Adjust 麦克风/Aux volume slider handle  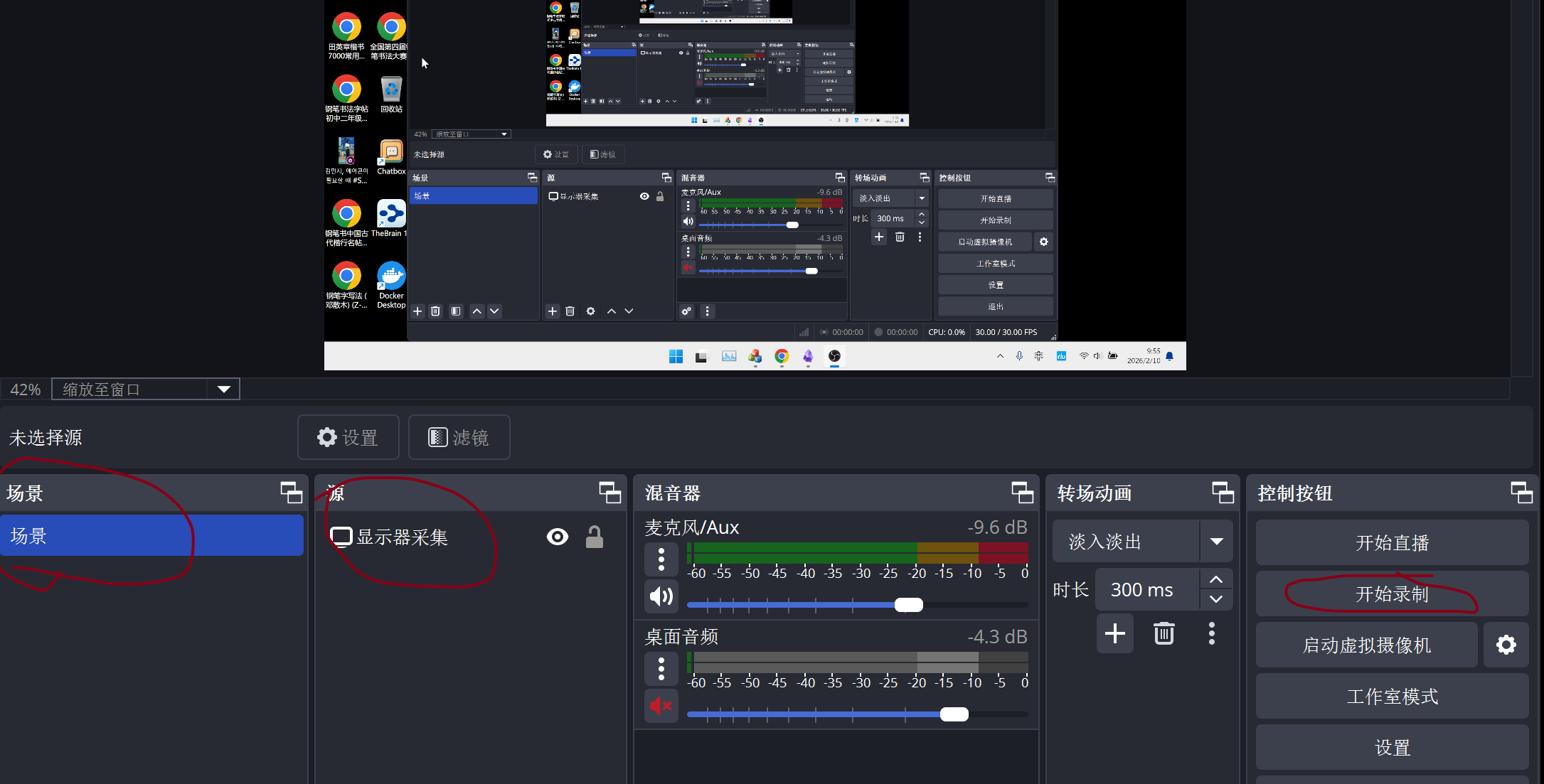(908, 605)
